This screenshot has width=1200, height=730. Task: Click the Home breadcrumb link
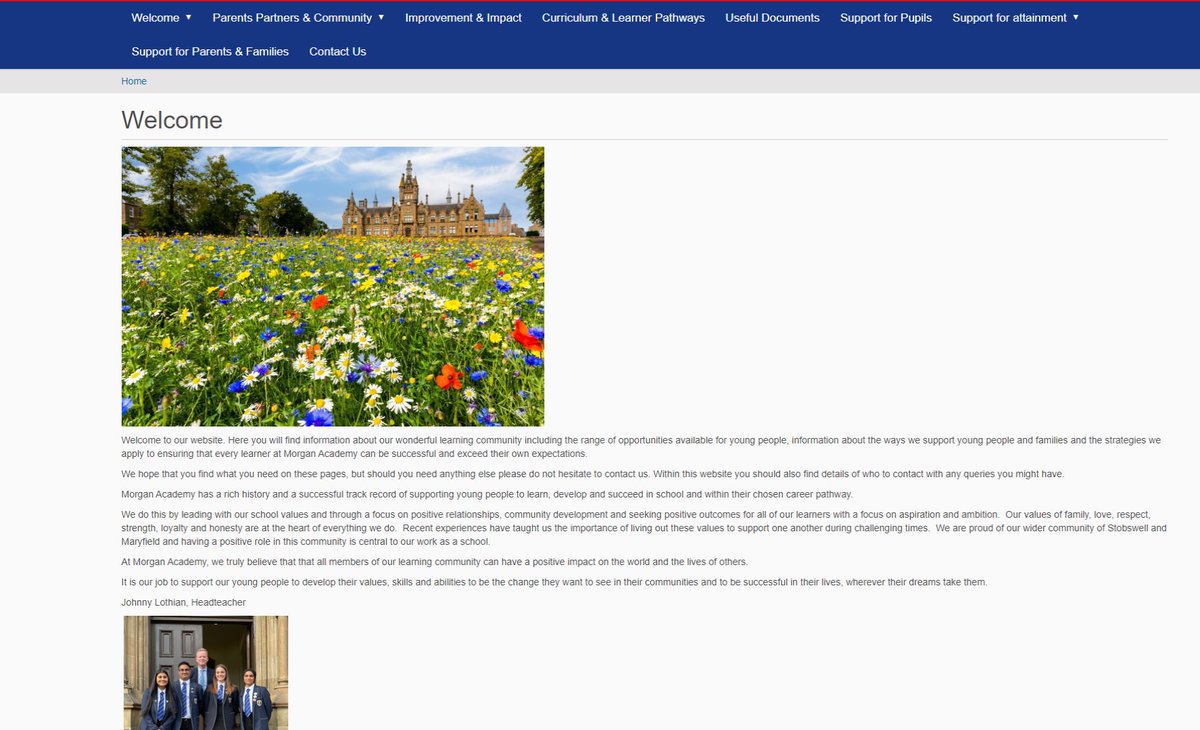pyautogui.click(x=134, y=81)
